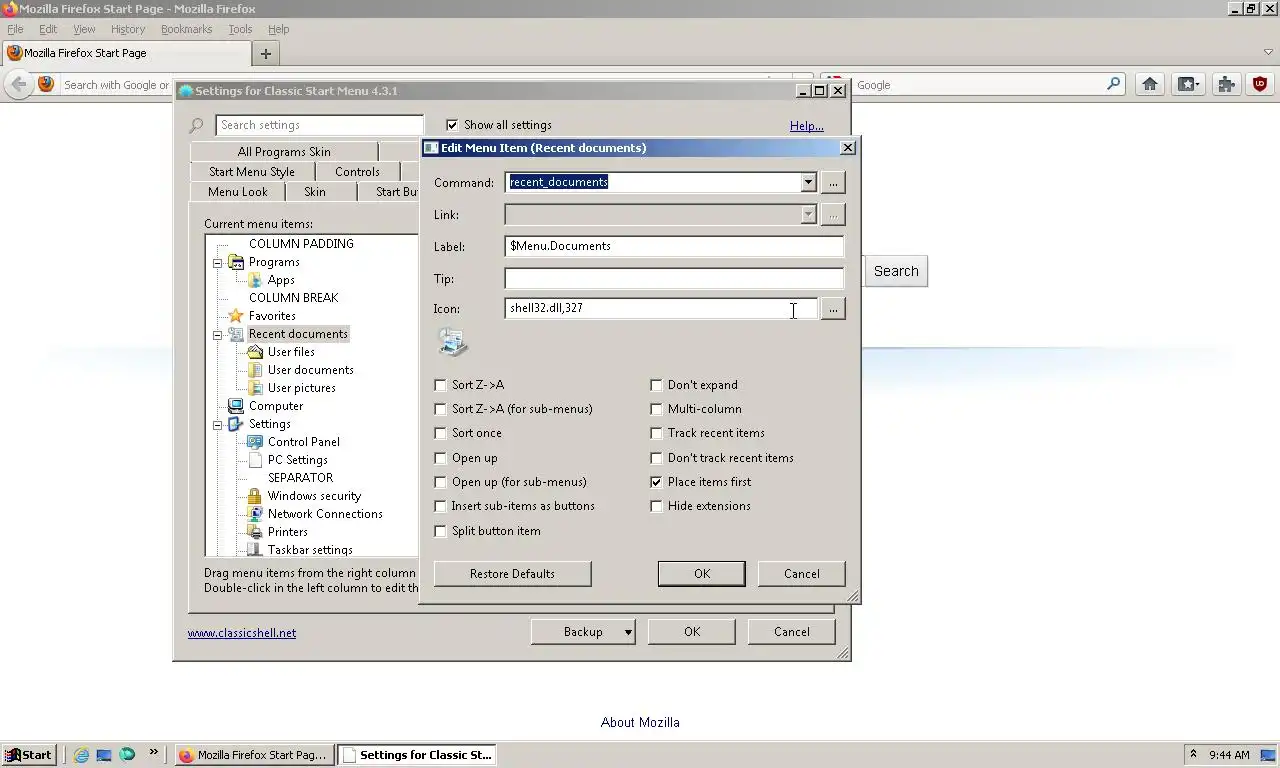Check Track recent items
The image size is (1280, 768).
656,433
